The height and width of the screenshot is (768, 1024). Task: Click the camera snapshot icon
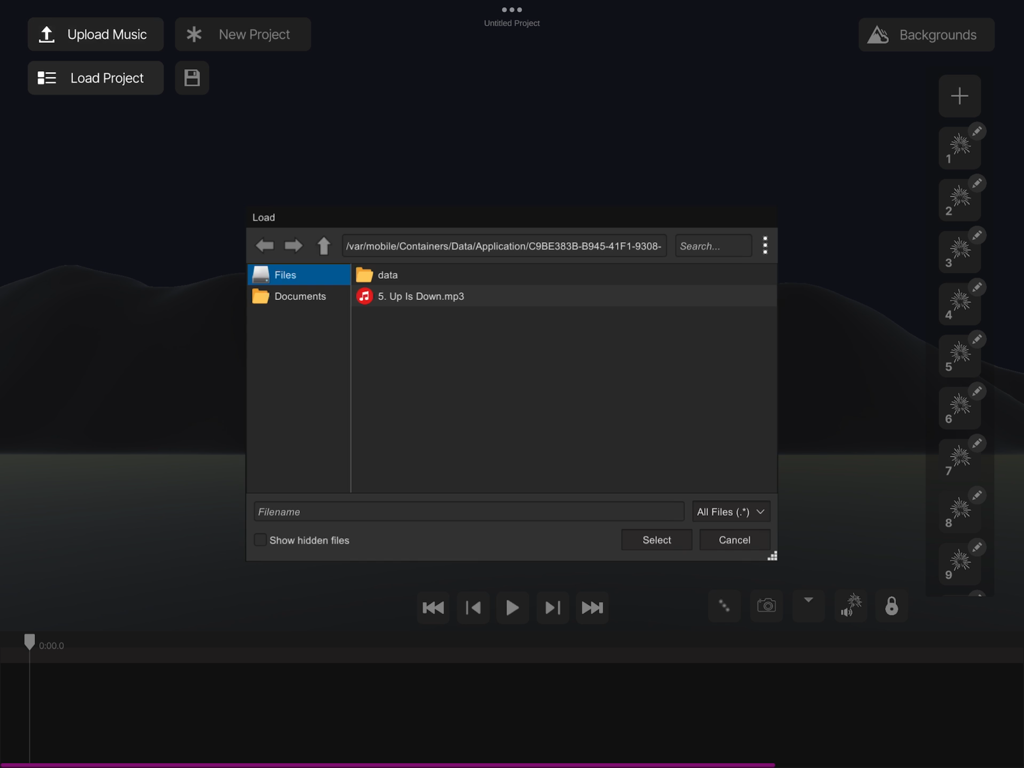pos(766,605)
